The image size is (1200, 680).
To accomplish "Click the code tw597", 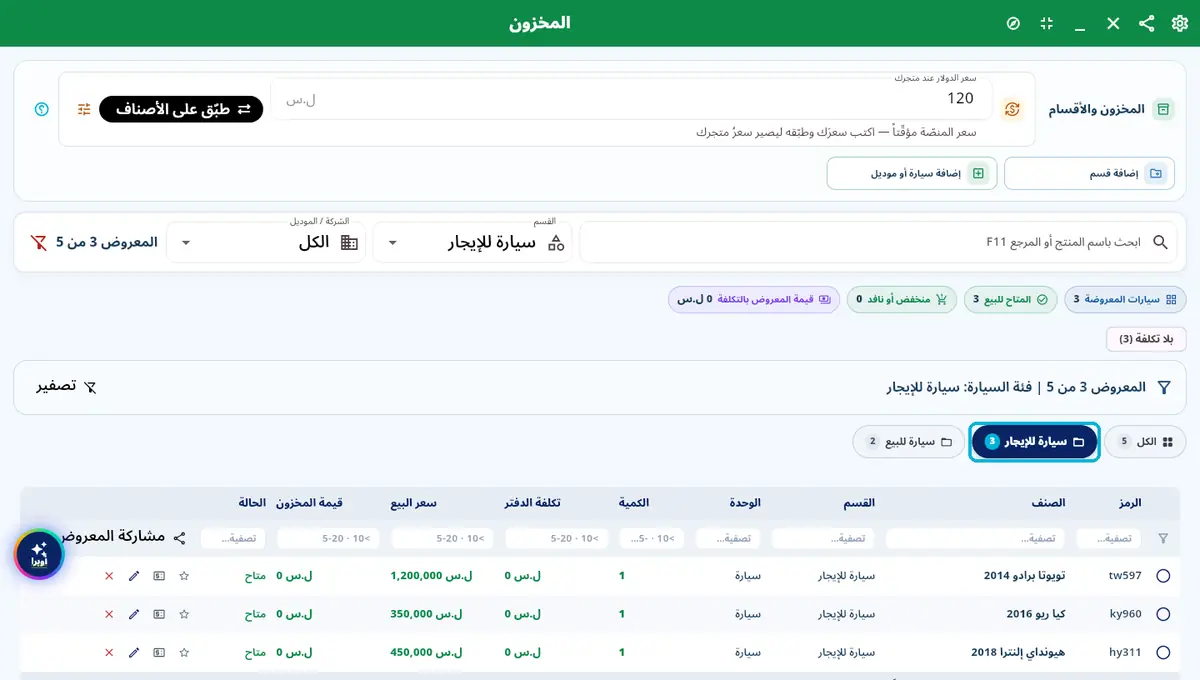I will coord(1125,576).
